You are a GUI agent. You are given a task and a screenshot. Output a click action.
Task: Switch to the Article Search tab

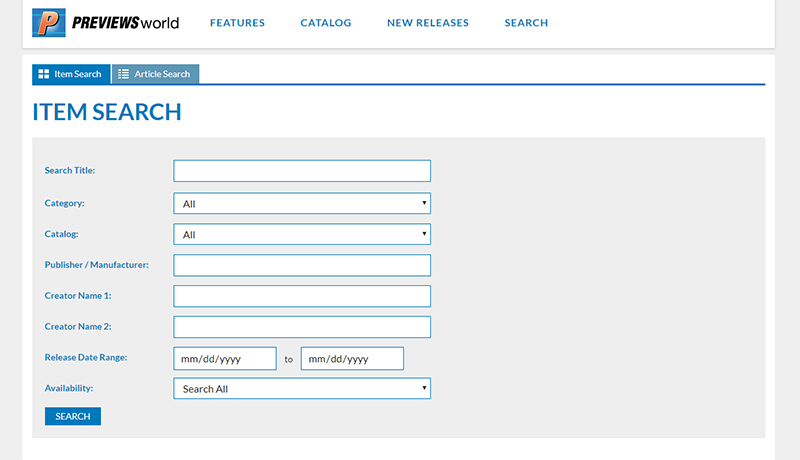[155, 74]
